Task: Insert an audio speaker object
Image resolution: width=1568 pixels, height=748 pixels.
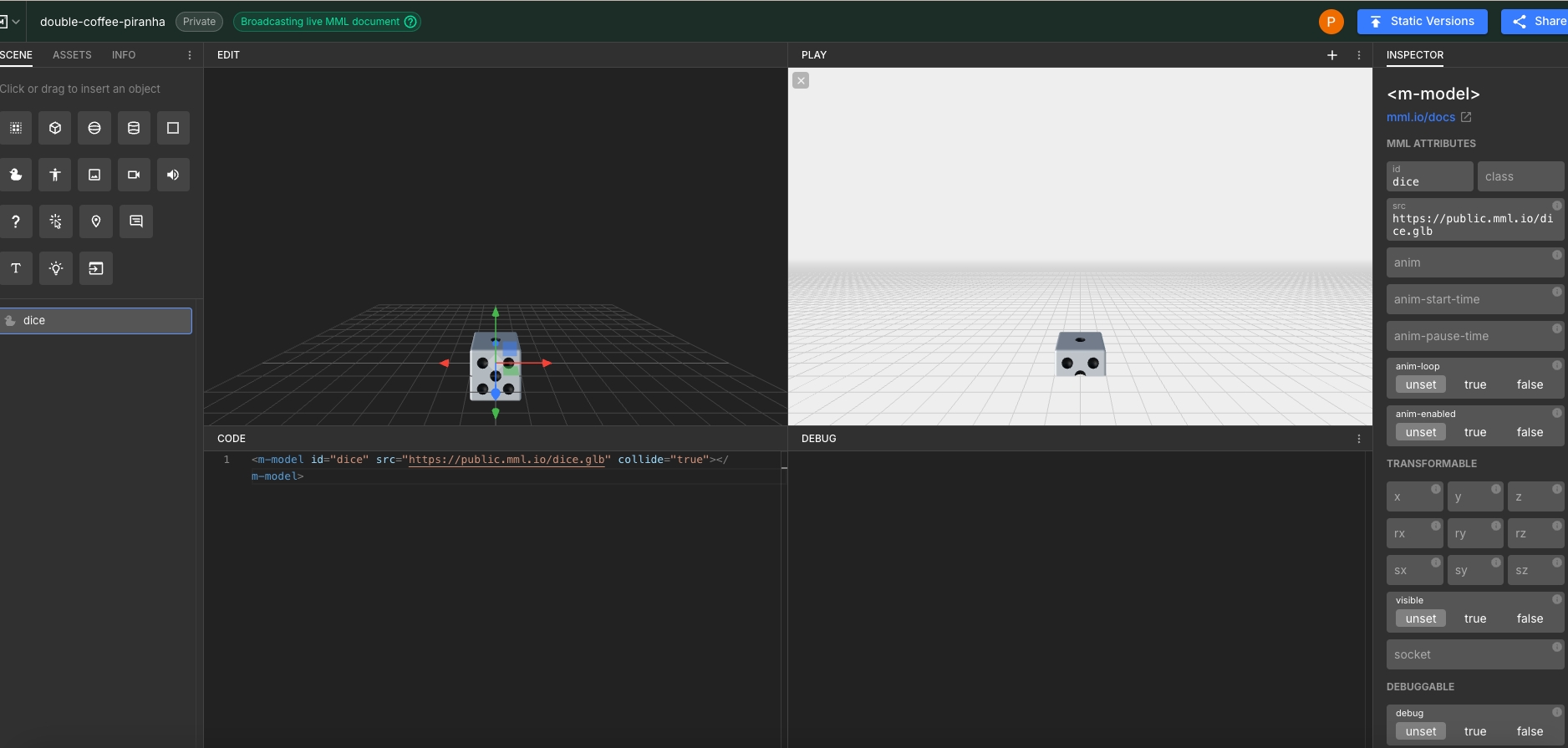Action: [173, 175]
